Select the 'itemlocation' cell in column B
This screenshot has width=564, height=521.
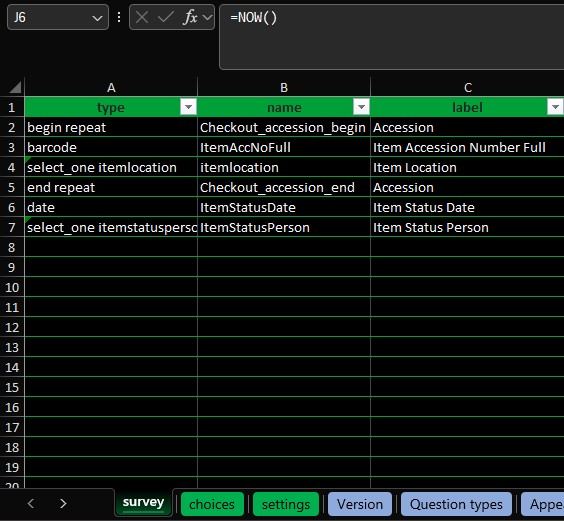[284, 167]
